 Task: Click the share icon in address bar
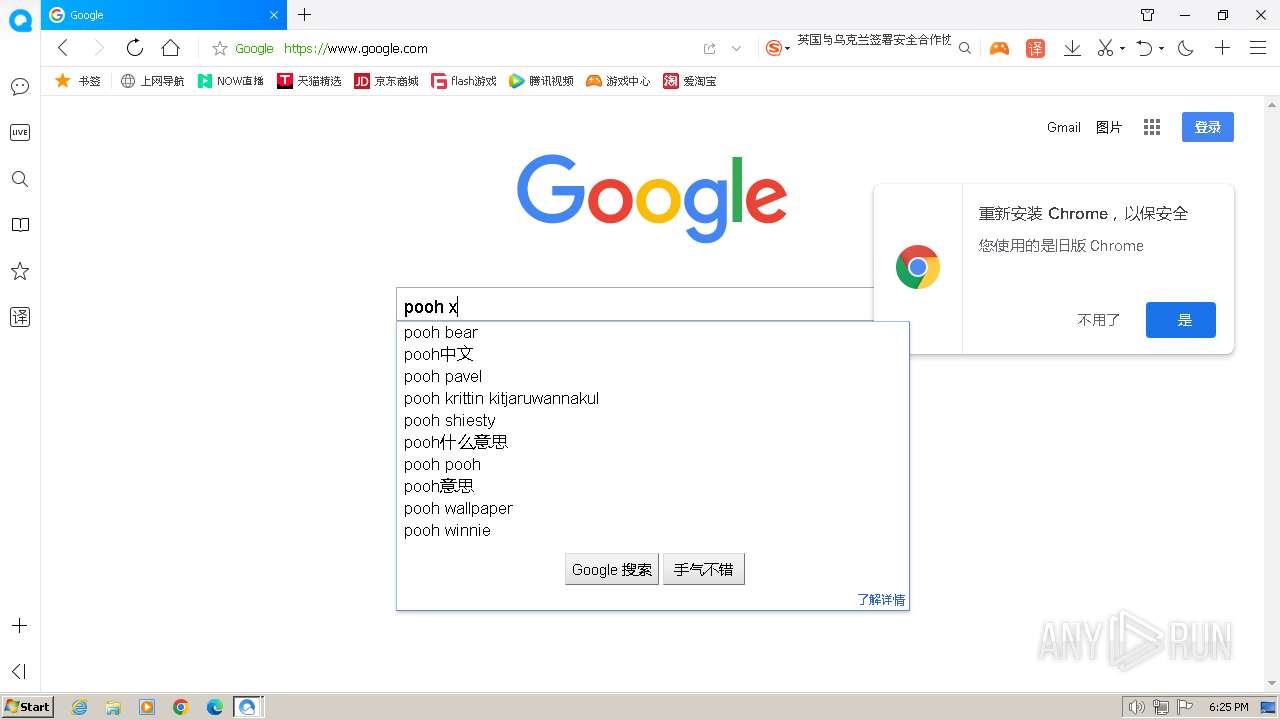click(710, 48)
